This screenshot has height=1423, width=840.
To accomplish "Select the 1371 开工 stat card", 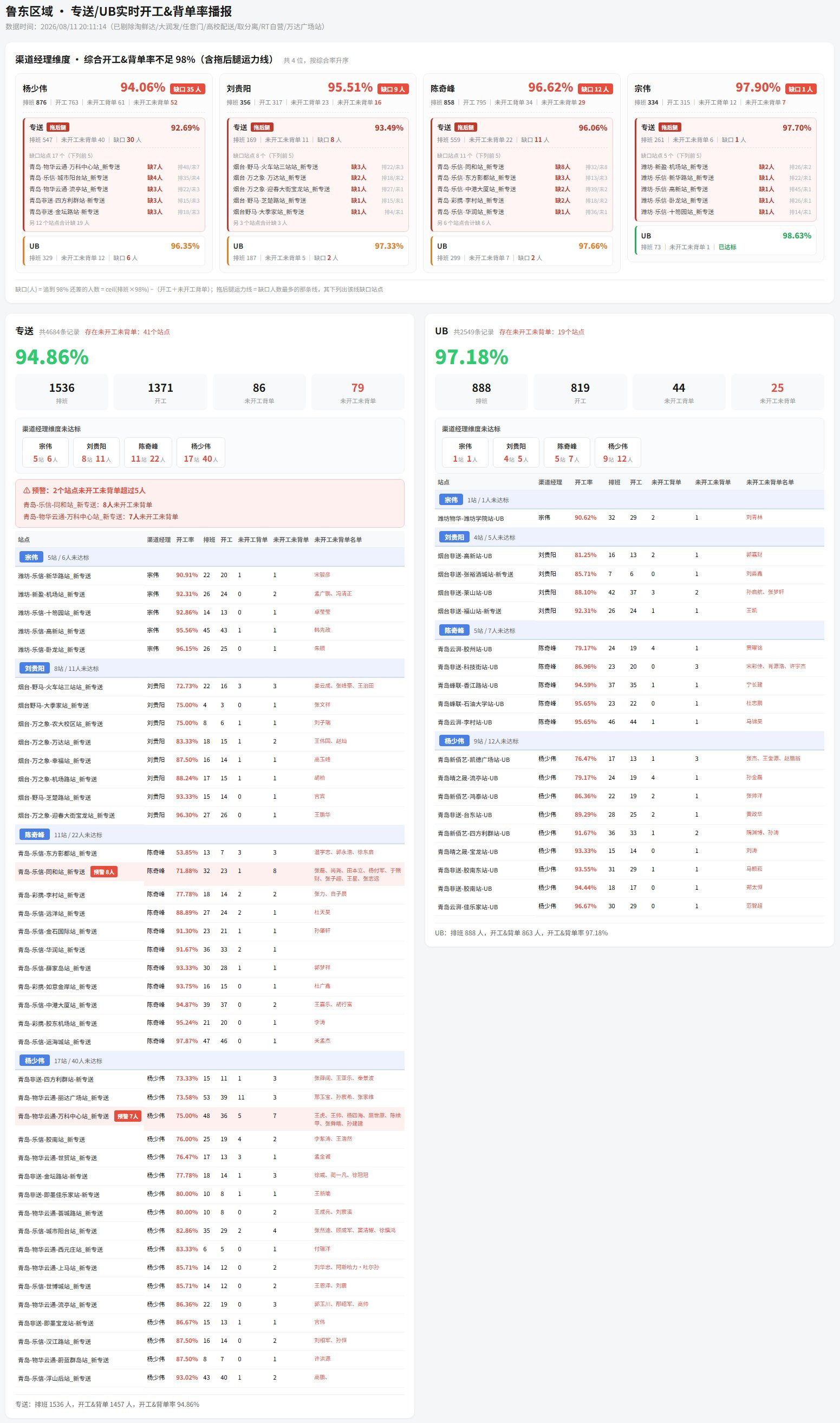I will pyautogui.click(x=161, y=392).
